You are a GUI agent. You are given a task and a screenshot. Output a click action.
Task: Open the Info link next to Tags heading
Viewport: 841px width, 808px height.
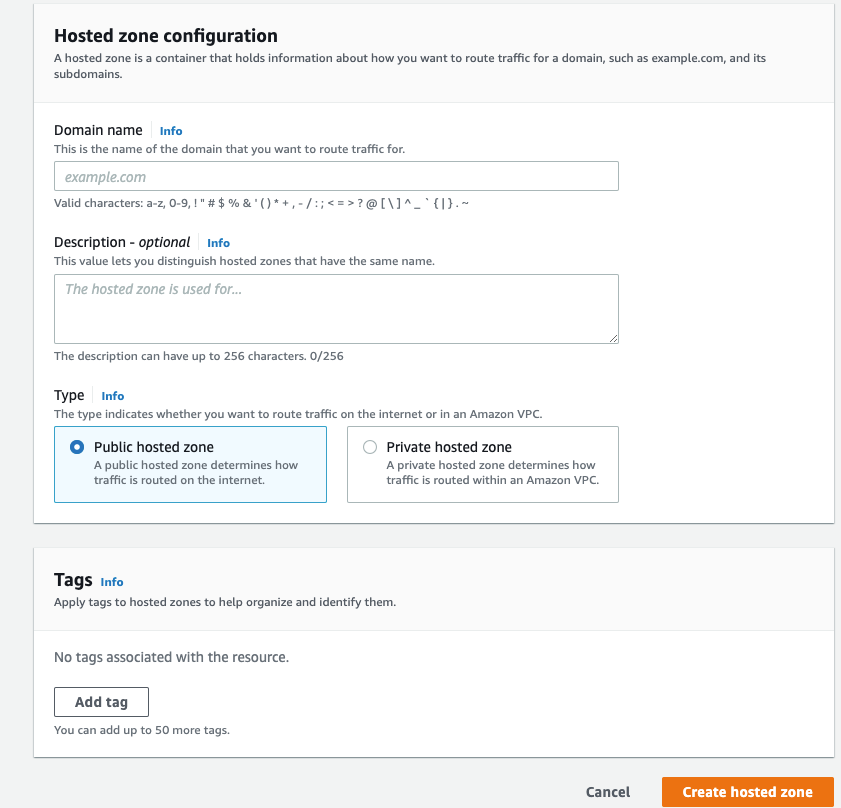[x=112, y=582]
